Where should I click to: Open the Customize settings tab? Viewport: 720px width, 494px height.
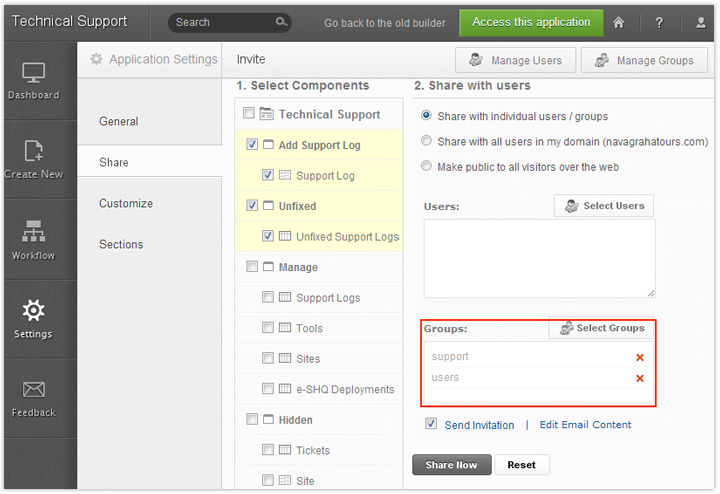click(x=126, y=203)
